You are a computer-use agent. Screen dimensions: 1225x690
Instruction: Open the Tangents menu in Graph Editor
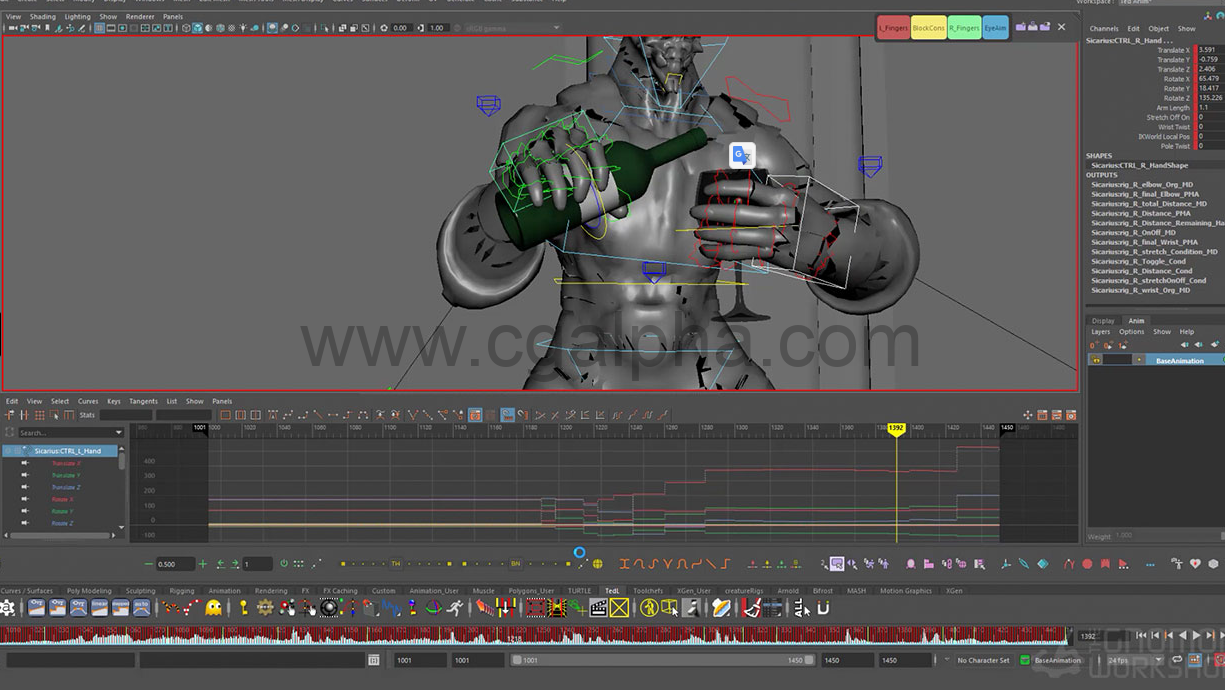click(x=143, y=401)
